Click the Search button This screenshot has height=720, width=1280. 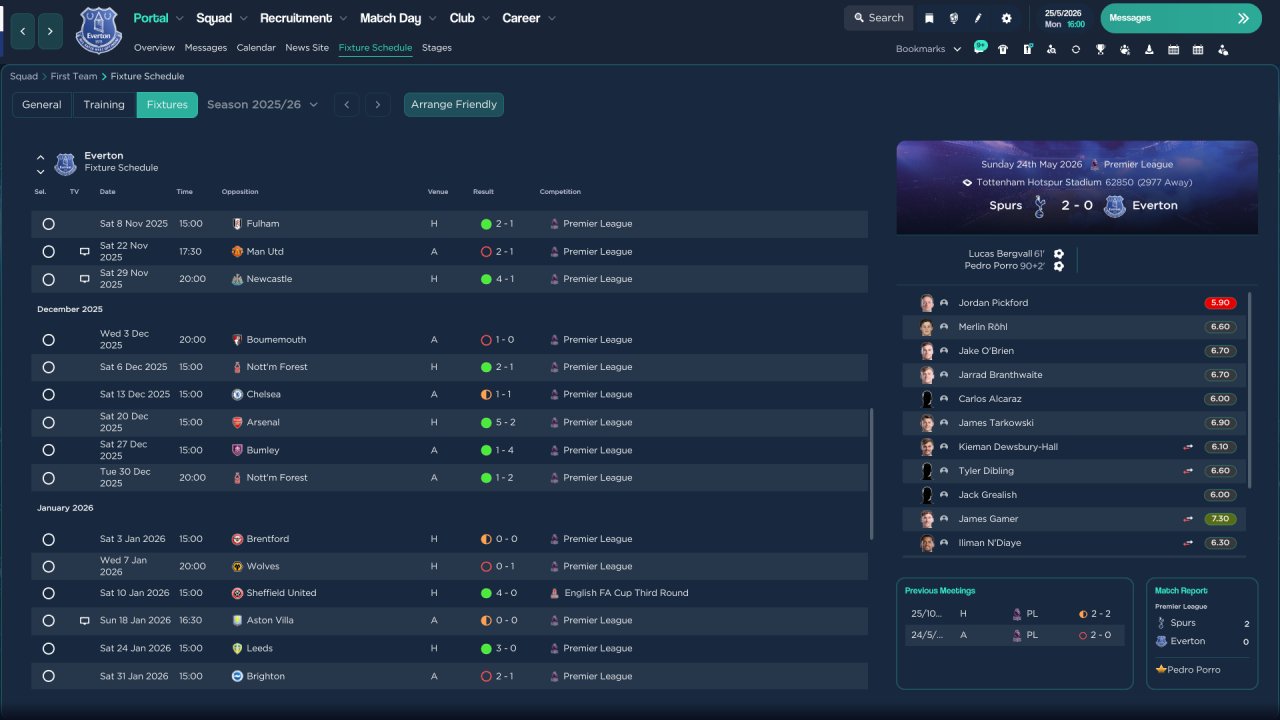point(878,18)
